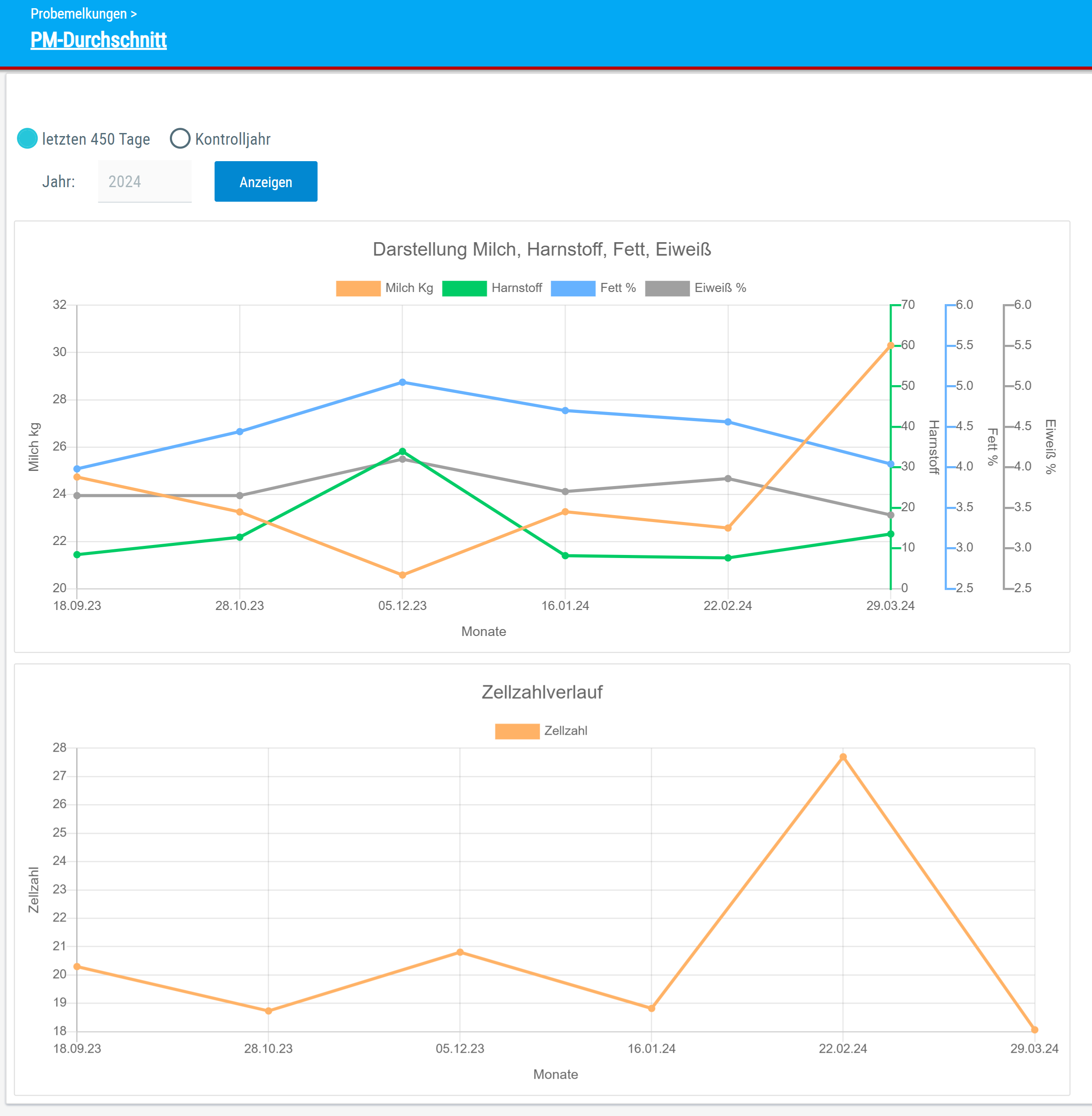This screenshot has width=1092, height=1116.
Task: Click Milch Kg point at 29.03.24
Action: tap(890, 346)
